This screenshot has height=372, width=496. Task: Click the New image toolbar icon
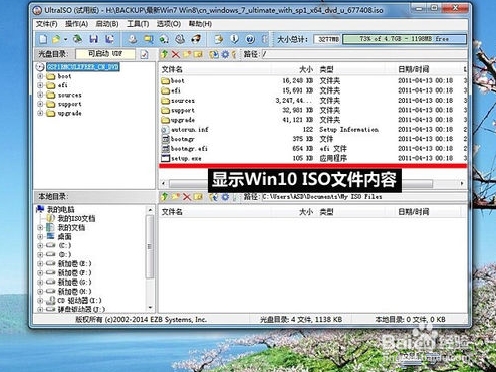click(x=43, y=39)
